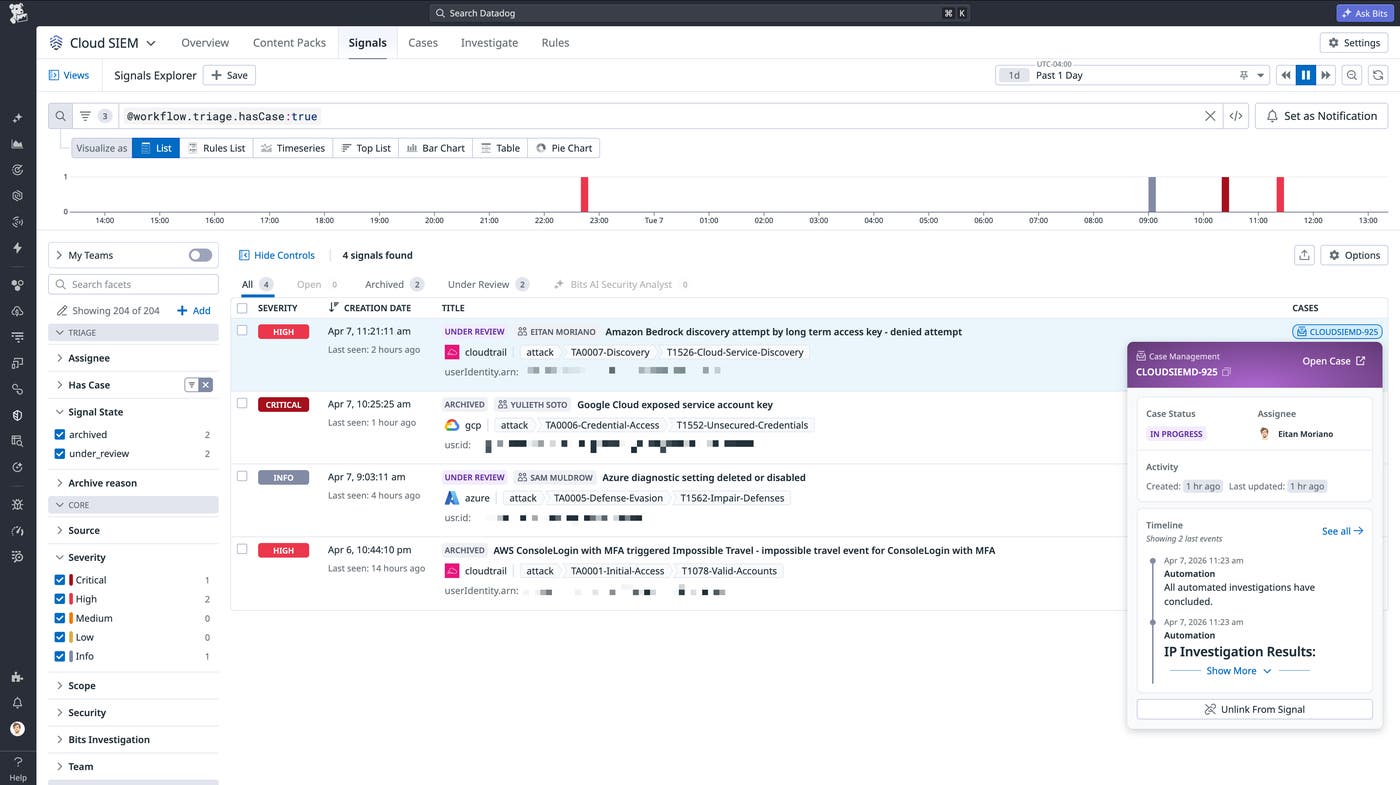Visualize as Pie Chart
The height and width of the screenshot is (785, 1400).
(x=564, y=148)
